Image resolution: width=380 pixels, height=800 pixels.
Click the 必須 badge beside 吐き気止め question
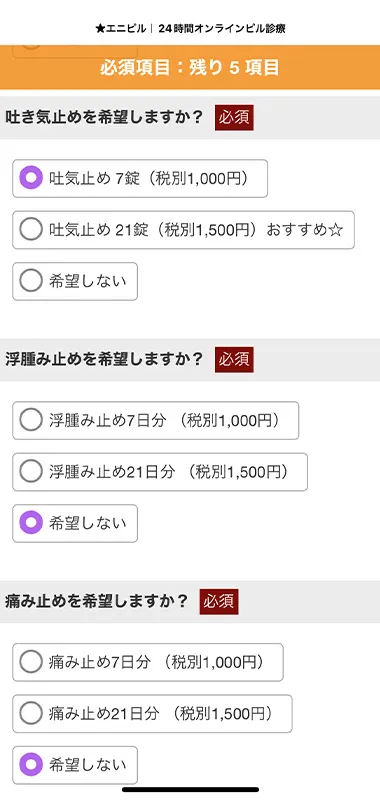[x=234, y=118]
